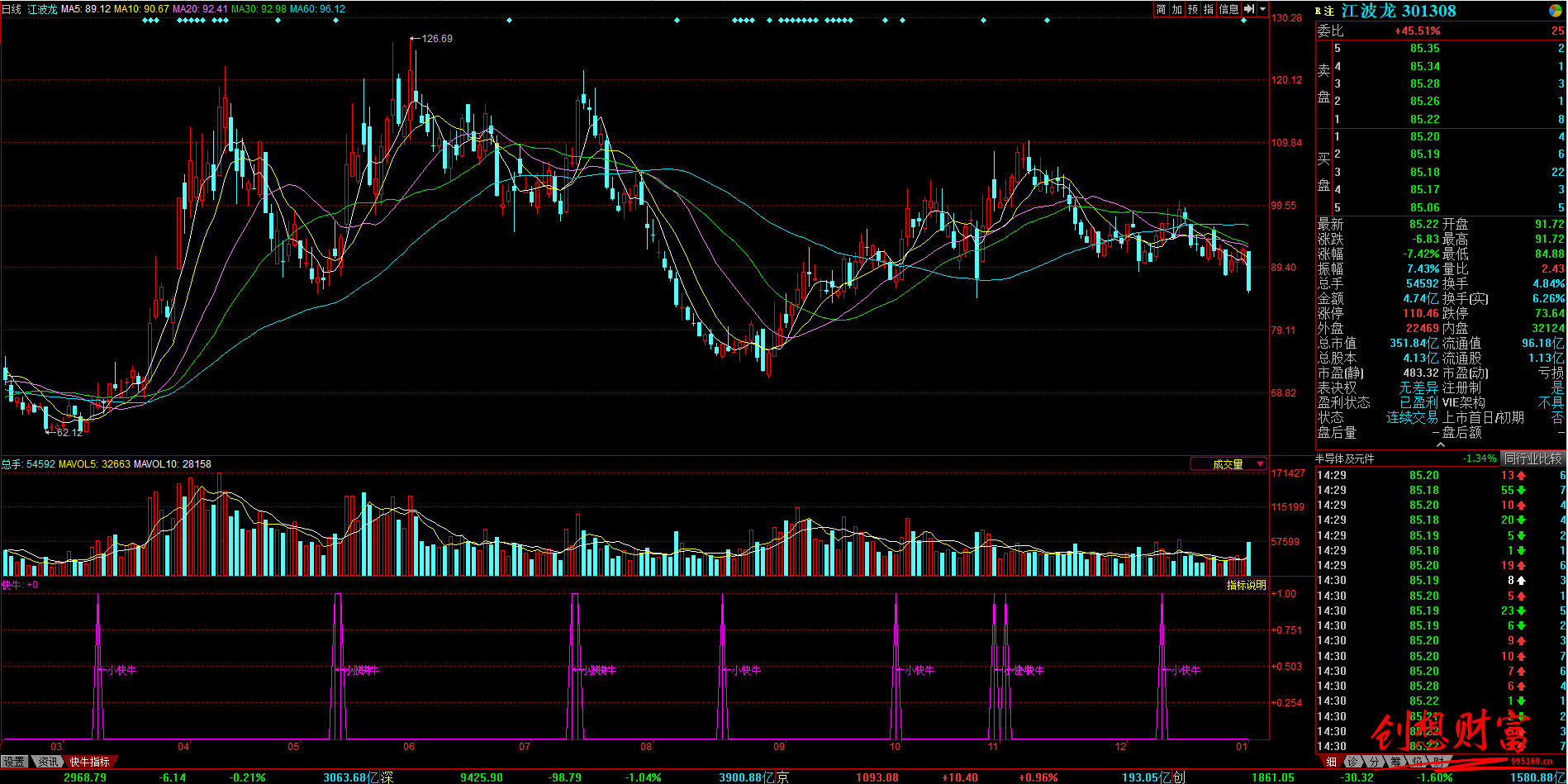Click the 126.69 high price label

point(436,39)
